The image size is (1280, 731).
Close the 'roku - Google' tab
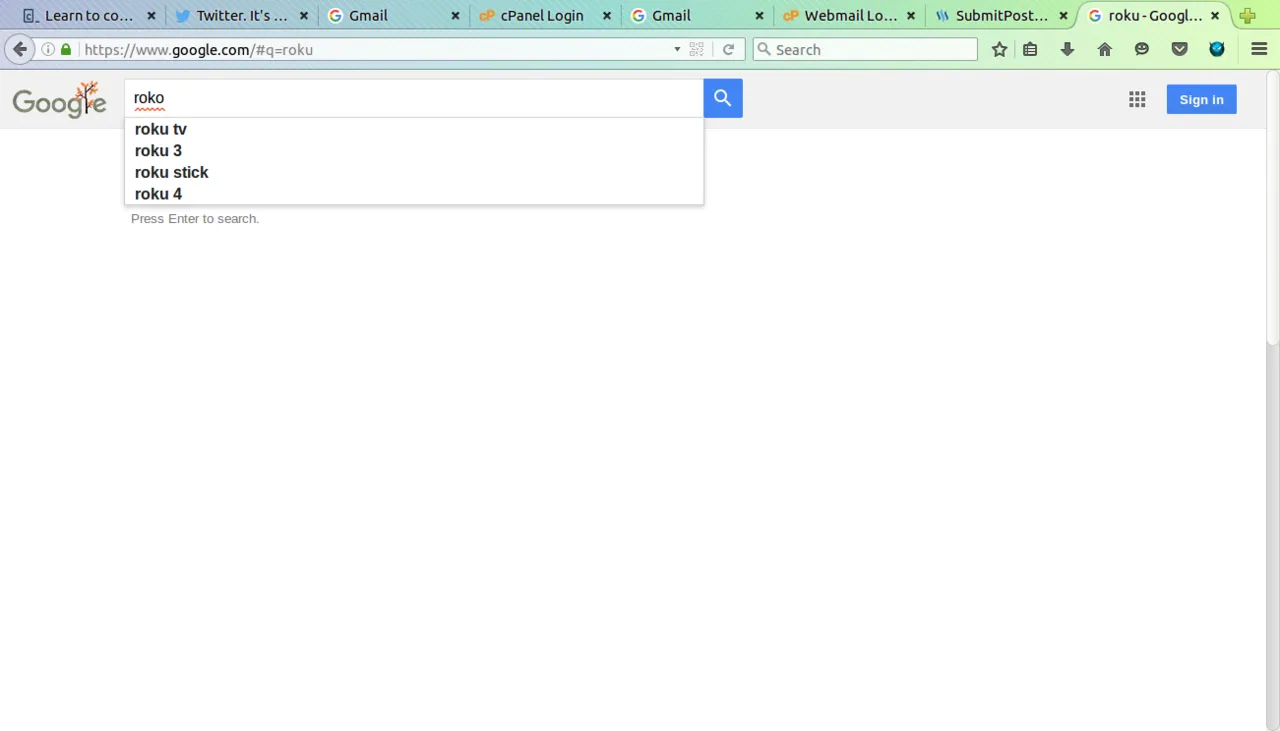pyautogui.click(x=1215, y=16)
